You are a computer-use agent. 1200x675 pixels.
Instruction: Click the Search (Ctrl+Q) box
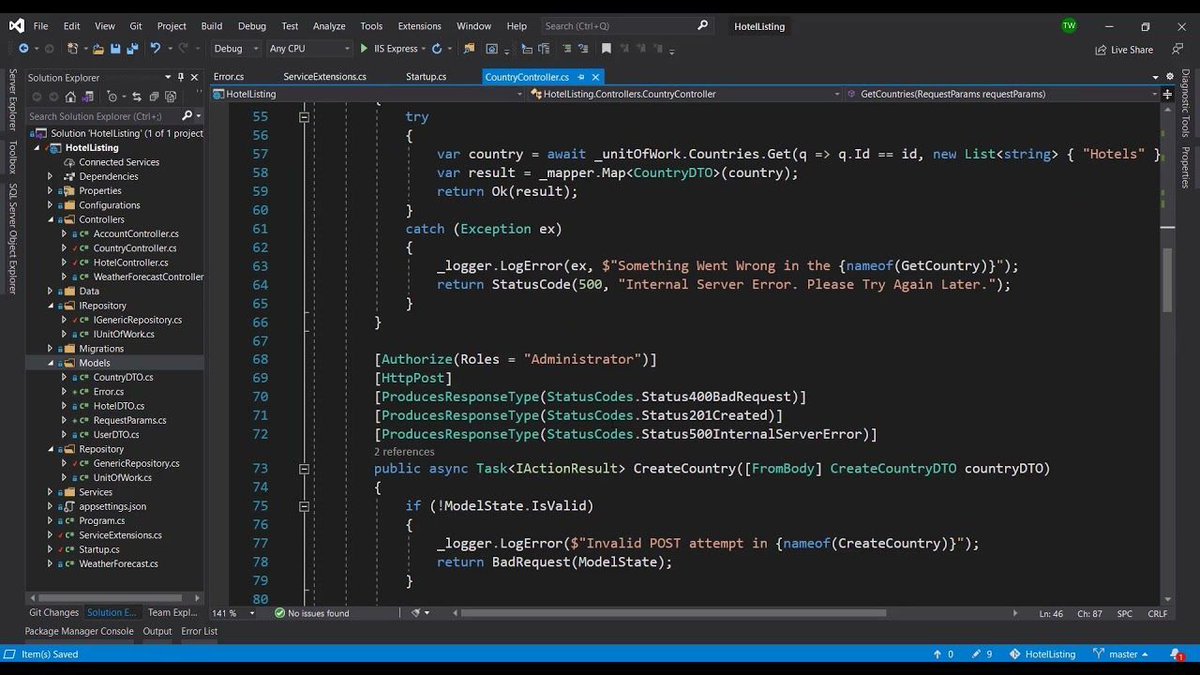[x=627, y=26]
